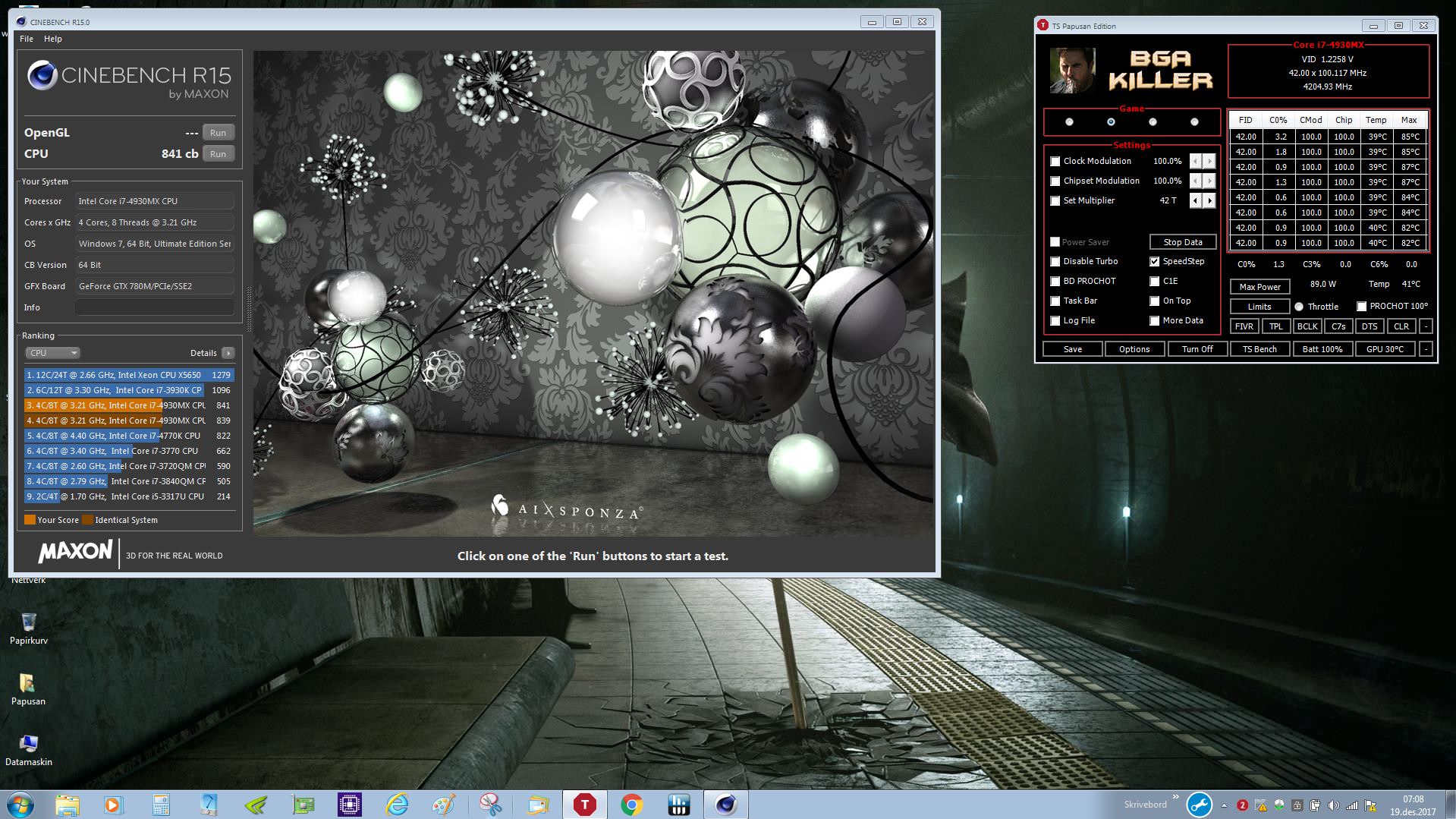This screenshot has height=819, width=1456.
Task: Click the ThrottleStop title bar T icon
Action: click(x=1042, y=26)
